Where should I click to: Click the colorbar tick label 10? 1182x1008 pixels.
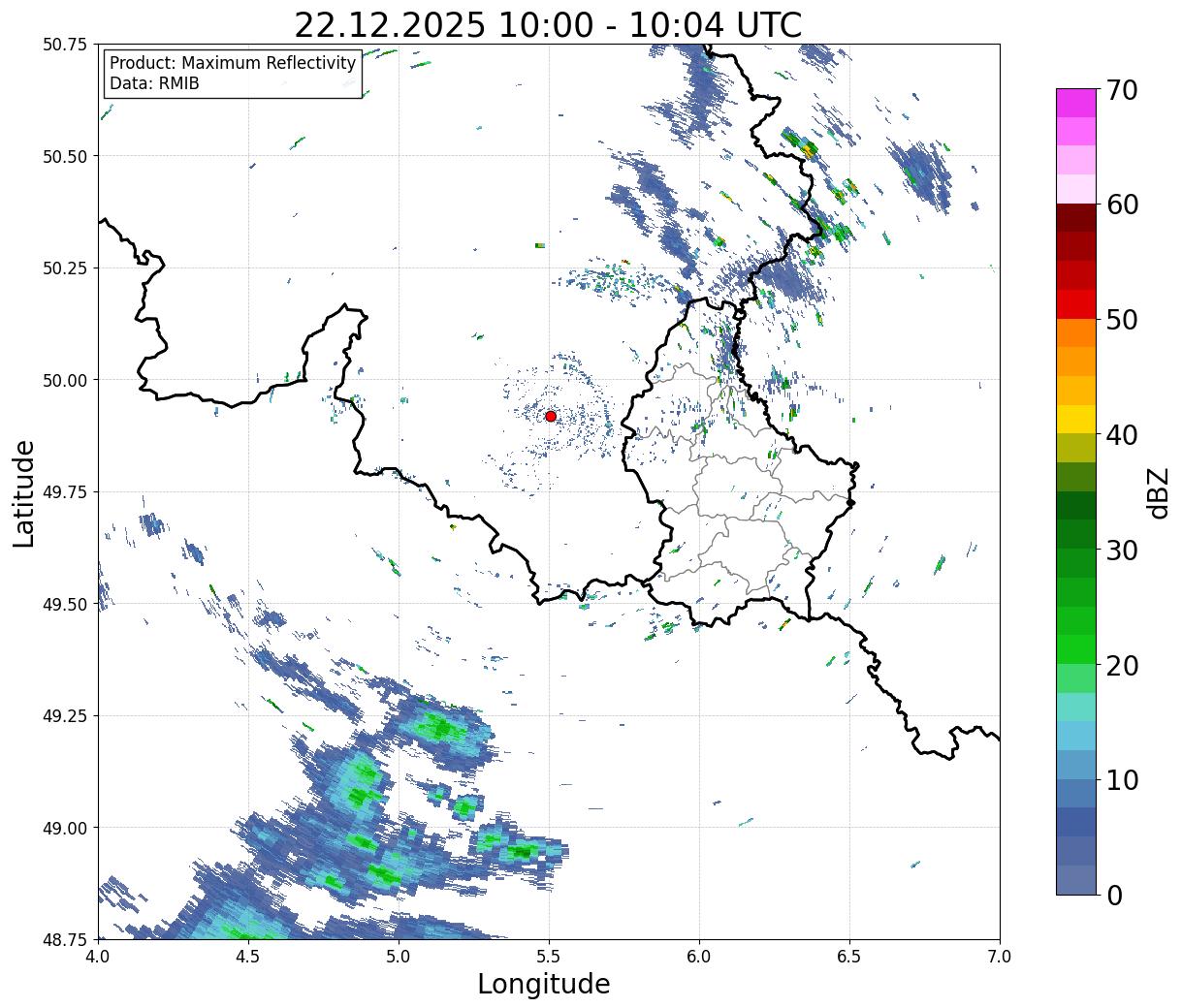(x=1122, y=779)
